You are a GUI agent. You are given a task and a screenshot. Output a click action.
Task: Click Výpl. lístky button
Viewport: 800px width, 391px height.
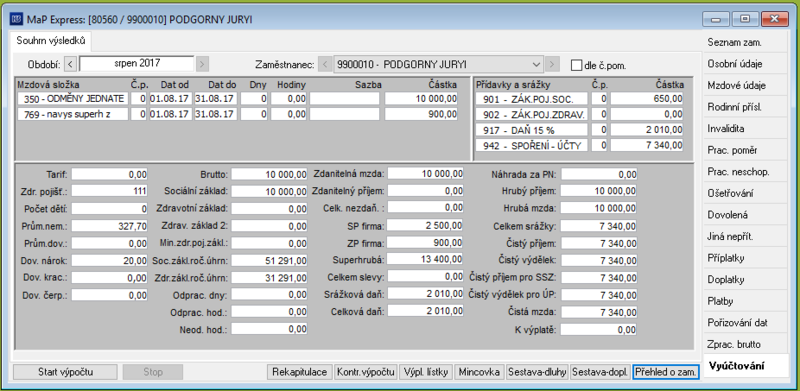click(x=426, y=372)
